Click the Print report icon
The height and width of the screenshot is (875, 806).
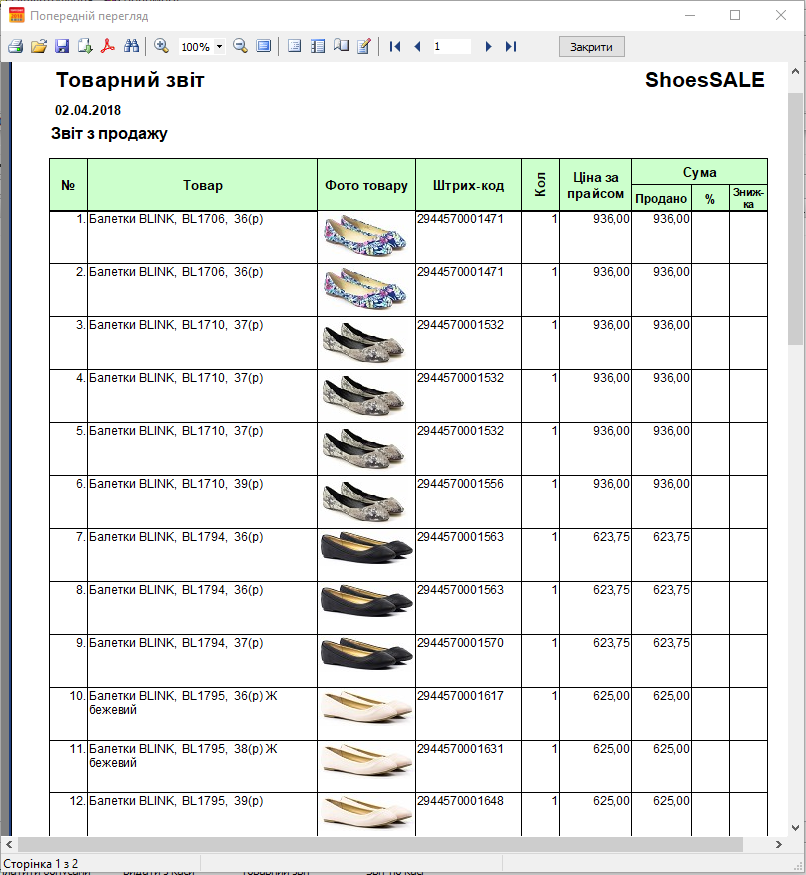(x=15, y=47)
